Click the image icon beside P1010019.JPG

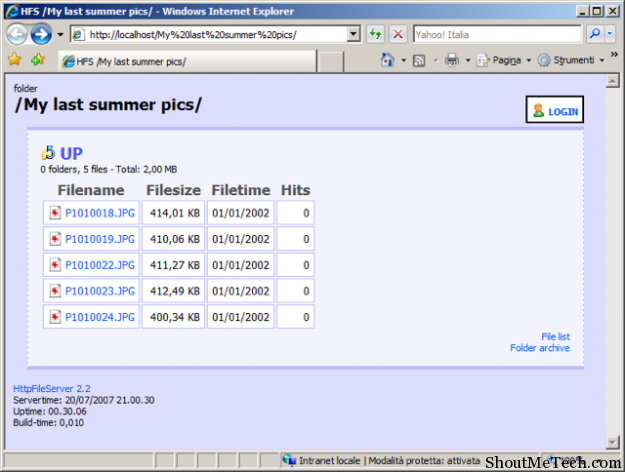pyautogui.click(x=55, y=239)
